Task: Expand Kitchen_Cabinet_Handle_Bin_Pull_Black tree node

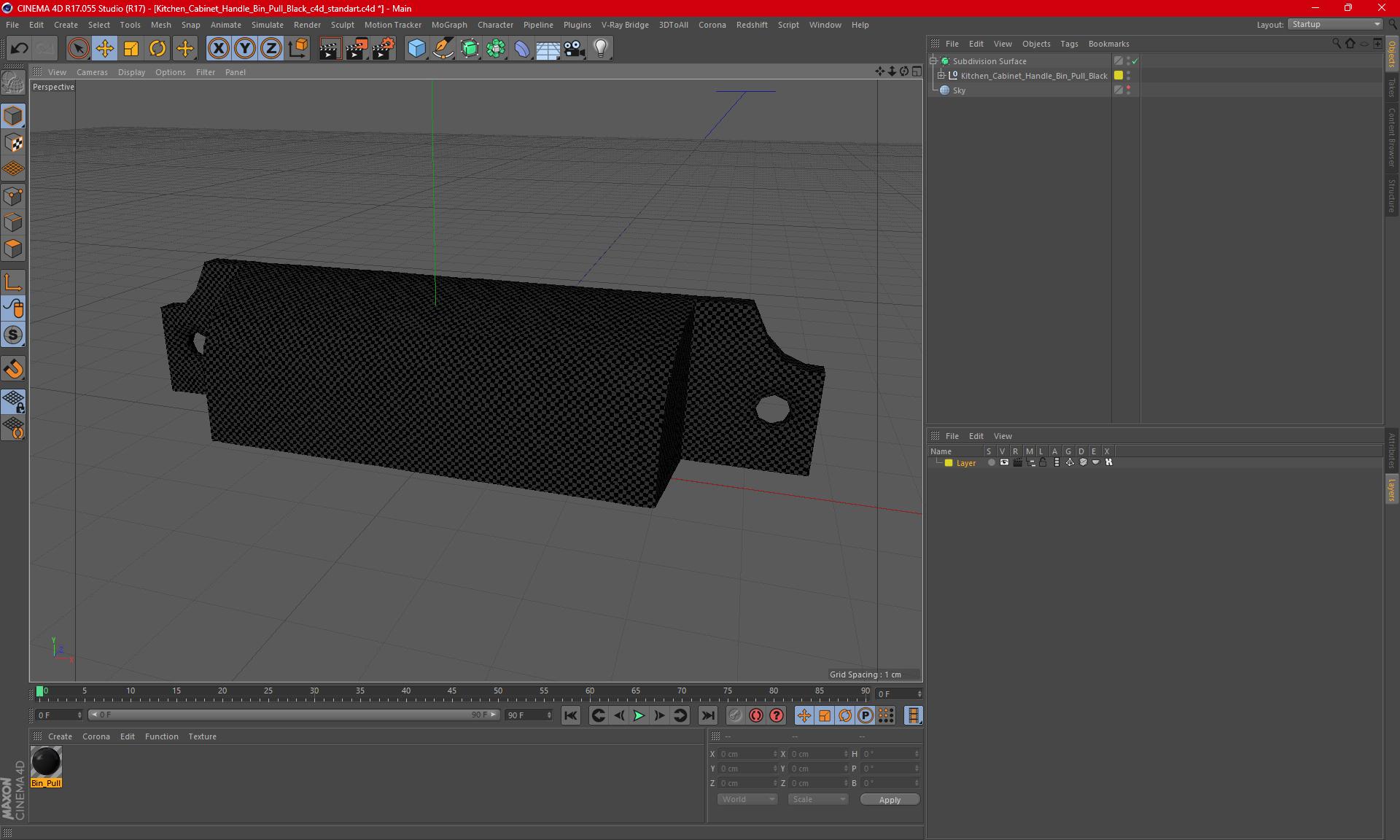Action: click(941, 76)
